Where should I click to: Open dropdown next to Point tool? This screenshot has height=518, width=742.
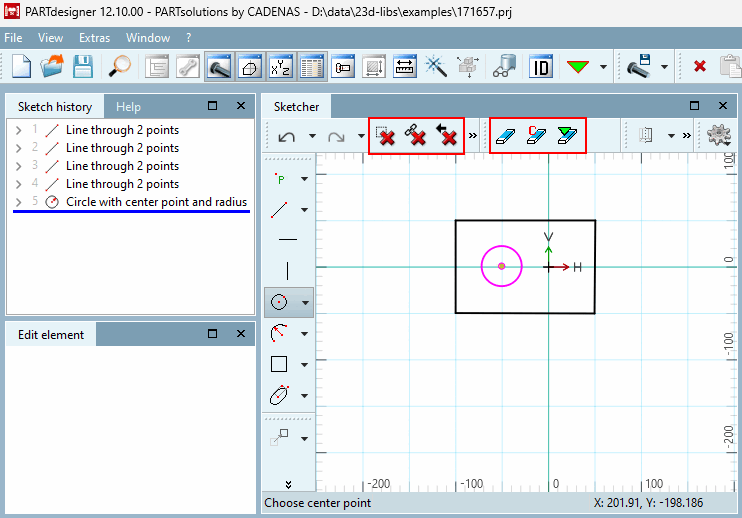(x=305, y=179)
